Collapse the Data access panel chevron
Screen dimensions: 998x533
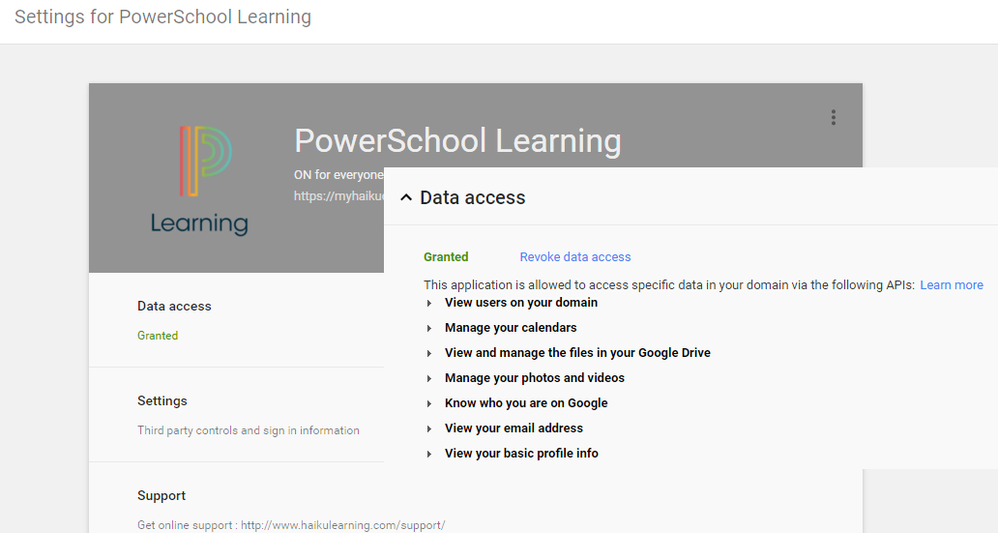click(406, 198)
